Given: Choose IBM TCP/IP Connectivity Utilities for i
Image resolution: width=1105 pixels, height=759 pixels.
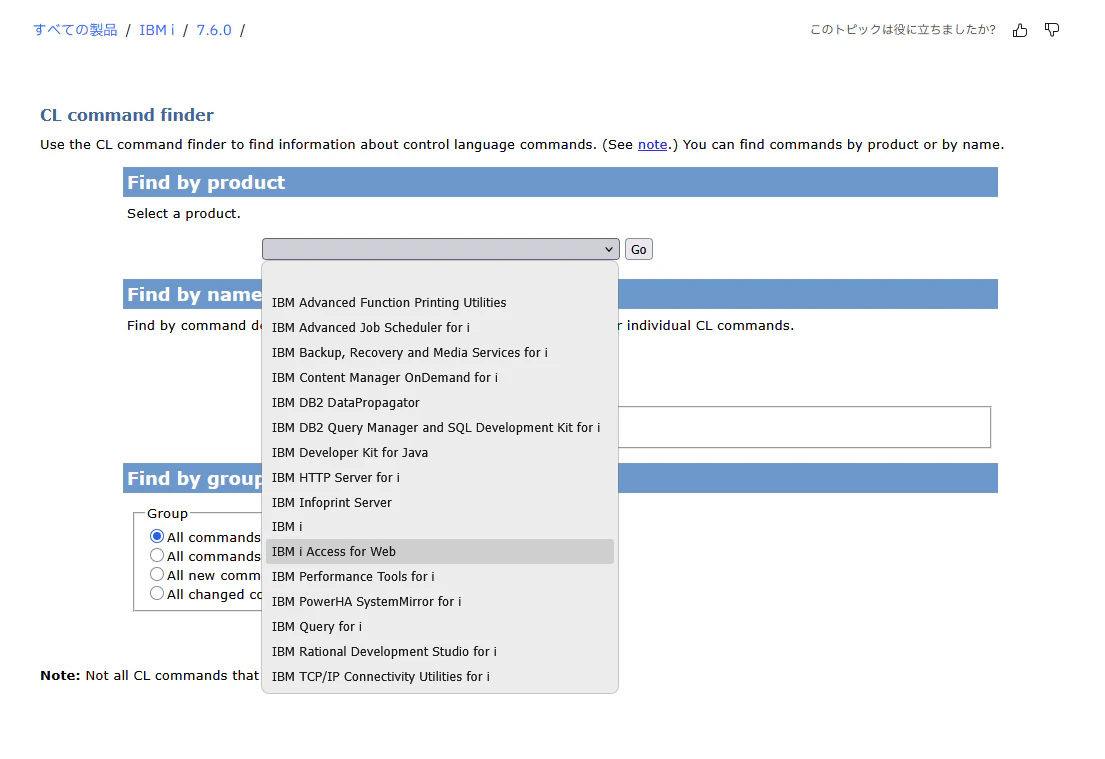Looking at the screenshot, I should tap(440, 677).
